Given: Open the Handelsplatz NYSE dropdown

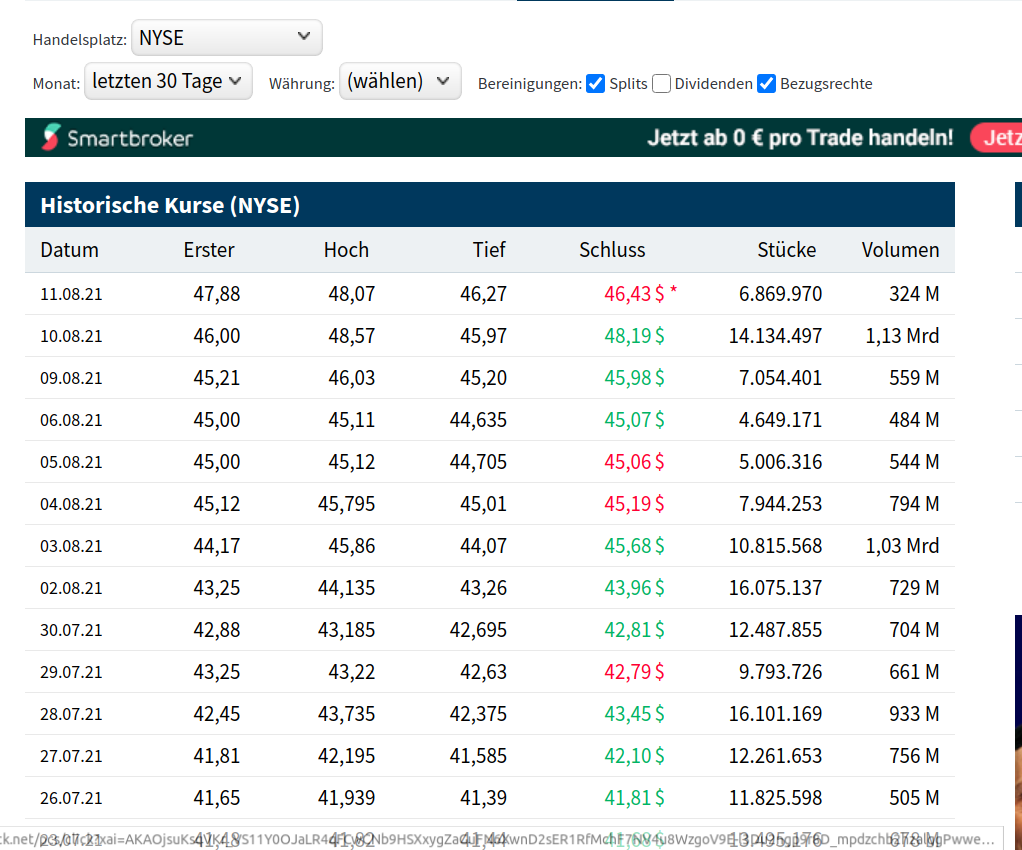Looking at the screenshot, I should (227, 38).
